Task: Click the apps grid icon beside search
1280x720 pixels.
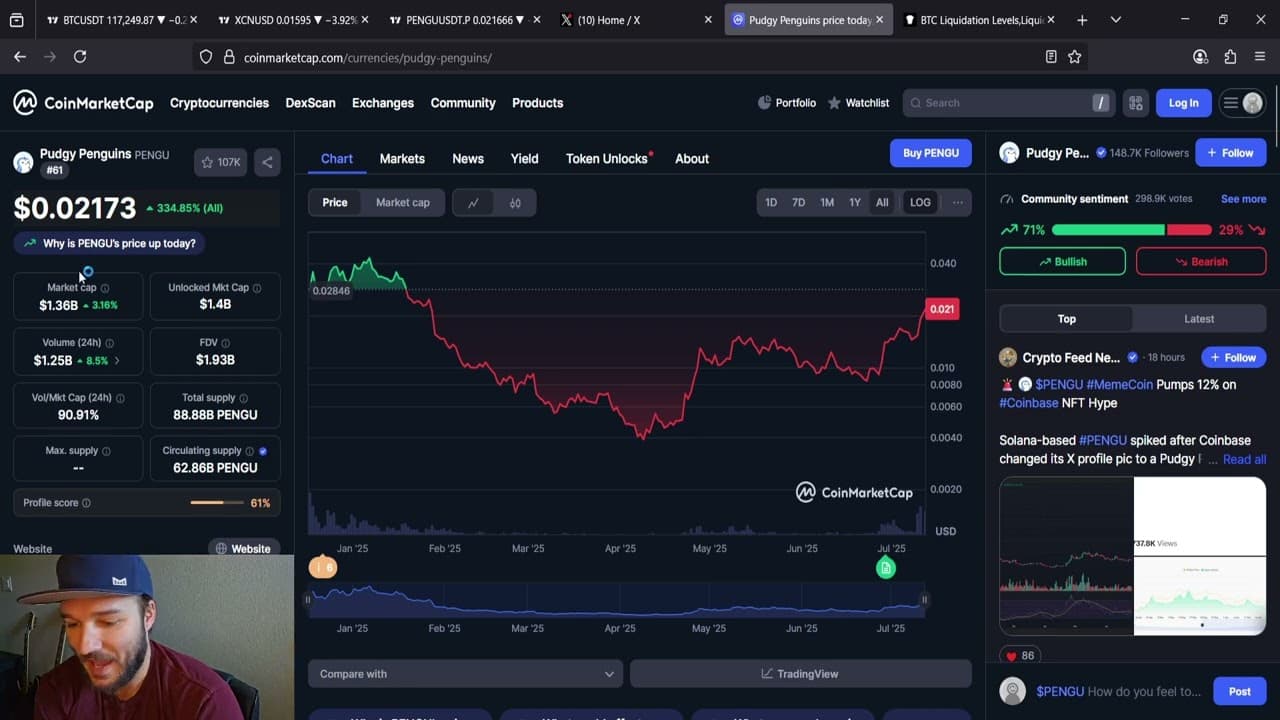Action: tap(1136, 103)
